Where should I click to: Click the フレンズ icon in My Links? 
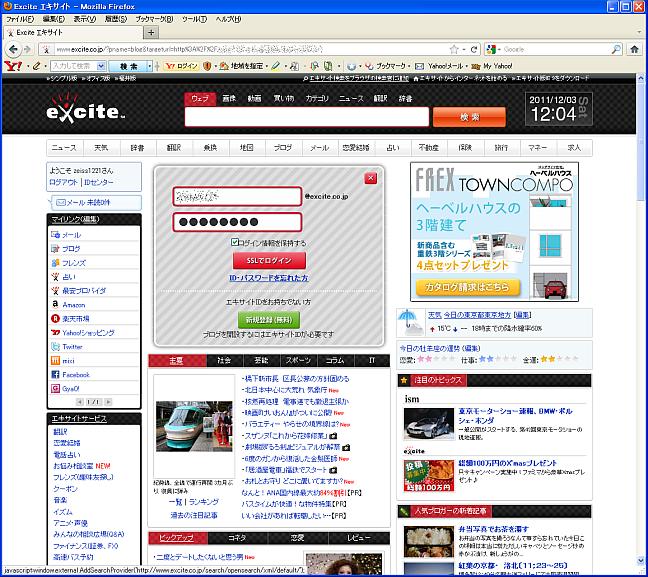55,263
